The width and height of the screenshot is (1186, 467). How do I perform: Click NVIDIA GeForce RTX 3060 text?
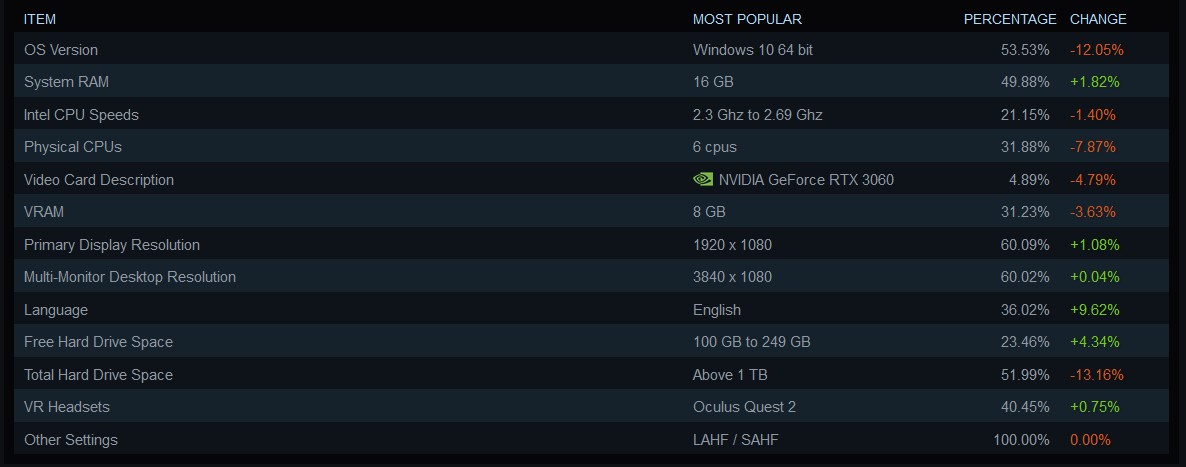pos(806,179)
